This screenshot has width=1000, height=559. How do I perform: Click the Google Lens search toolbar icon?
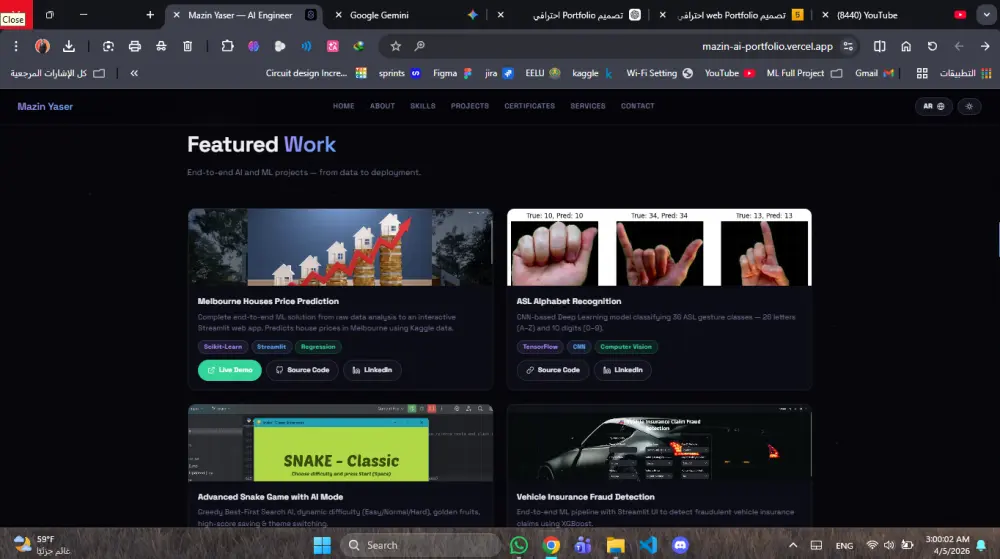[108, 46]
